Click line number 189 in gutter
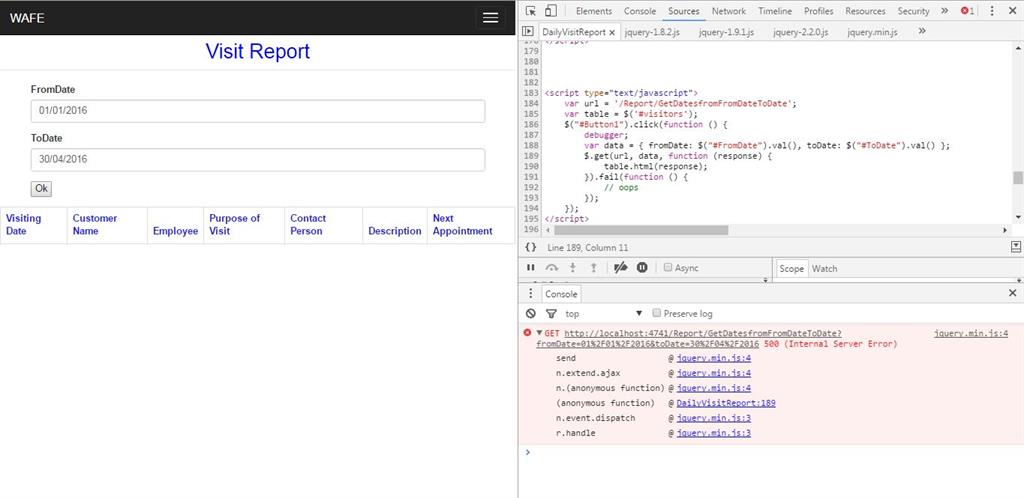The image size is (1024, 498). click(x=531, y=156)
